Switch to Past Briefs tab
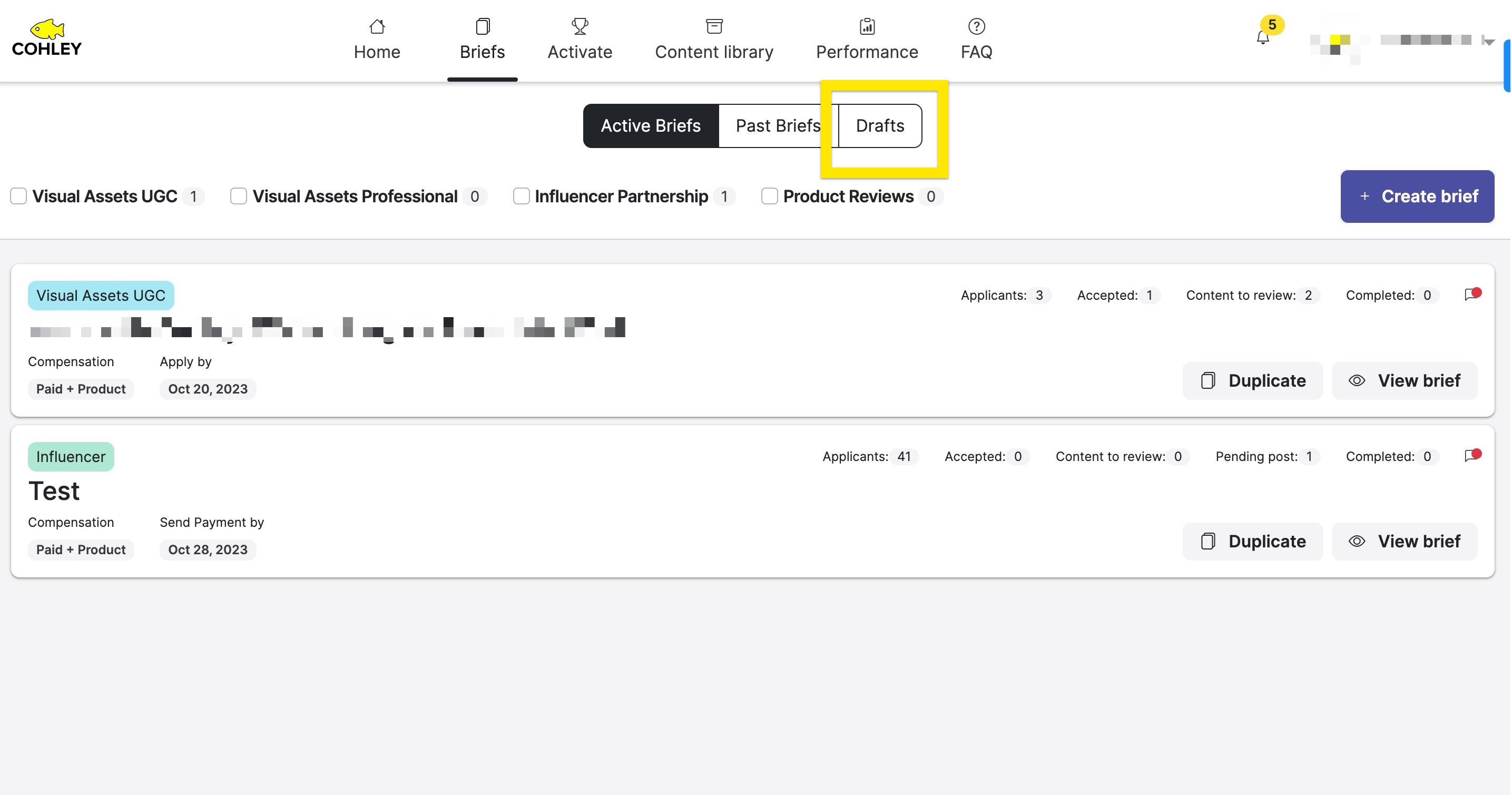The image size is (1512, 795). (777, 125)
